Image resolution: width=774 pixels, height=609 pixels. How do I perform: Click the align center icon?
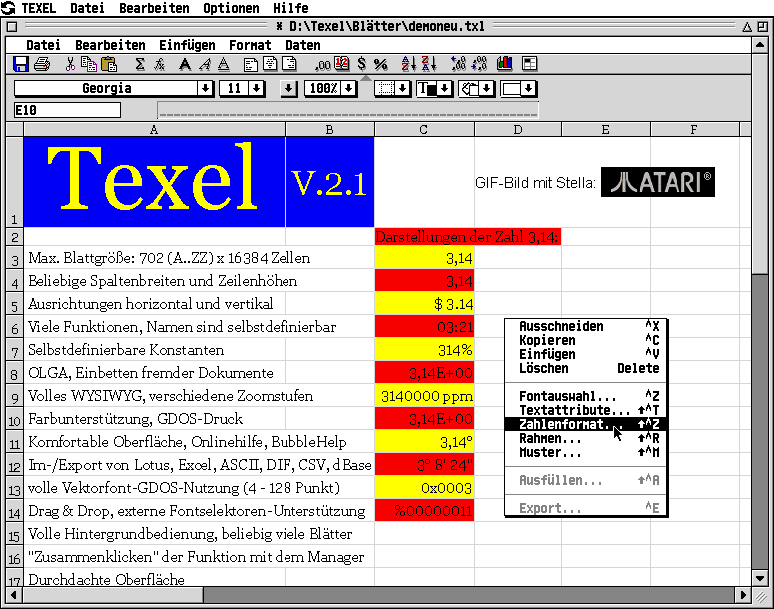coord(270,64)
